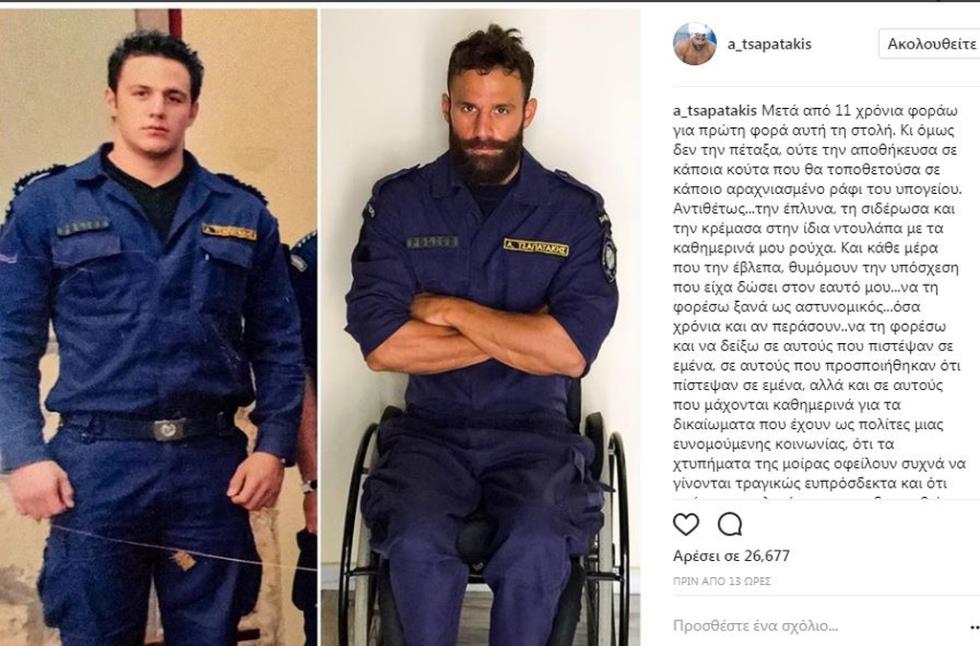The image size is (980, 646).
Task: Open the a_tsapatakis profile avatar
Action: tap(694, 44)
